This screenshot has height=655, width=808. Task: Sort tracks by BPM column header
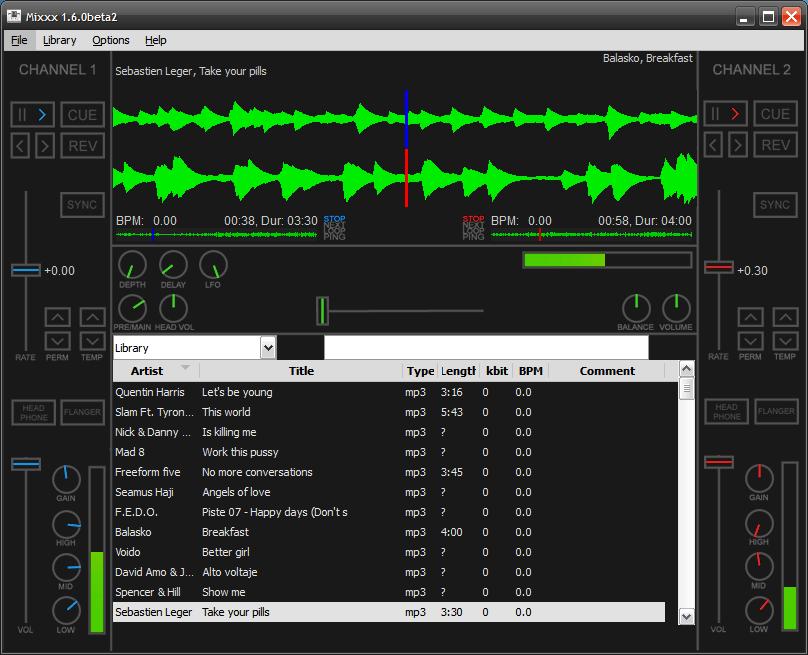(531, 371)
